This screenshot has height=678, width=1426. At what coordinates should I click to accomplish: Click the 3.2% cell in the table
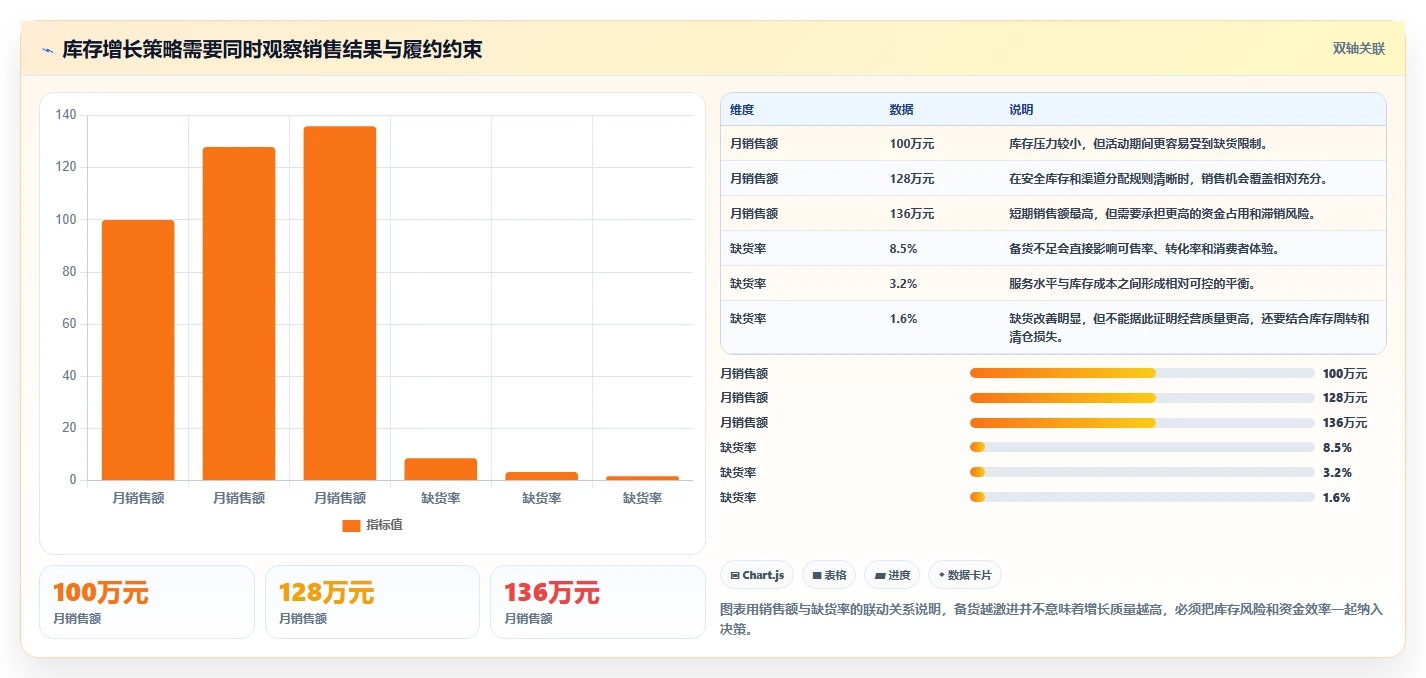(903, 283)
